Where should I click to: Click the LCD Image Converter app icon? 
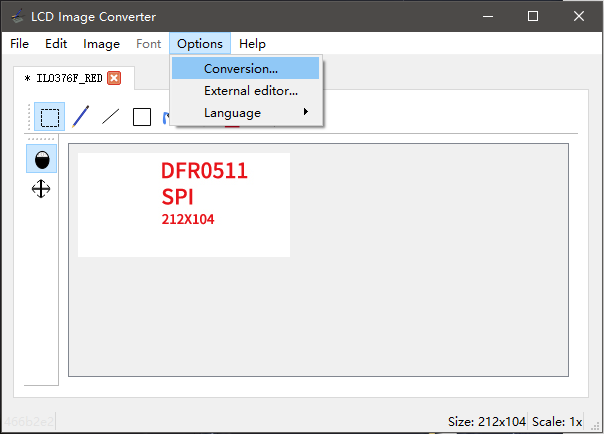(17, 17)
